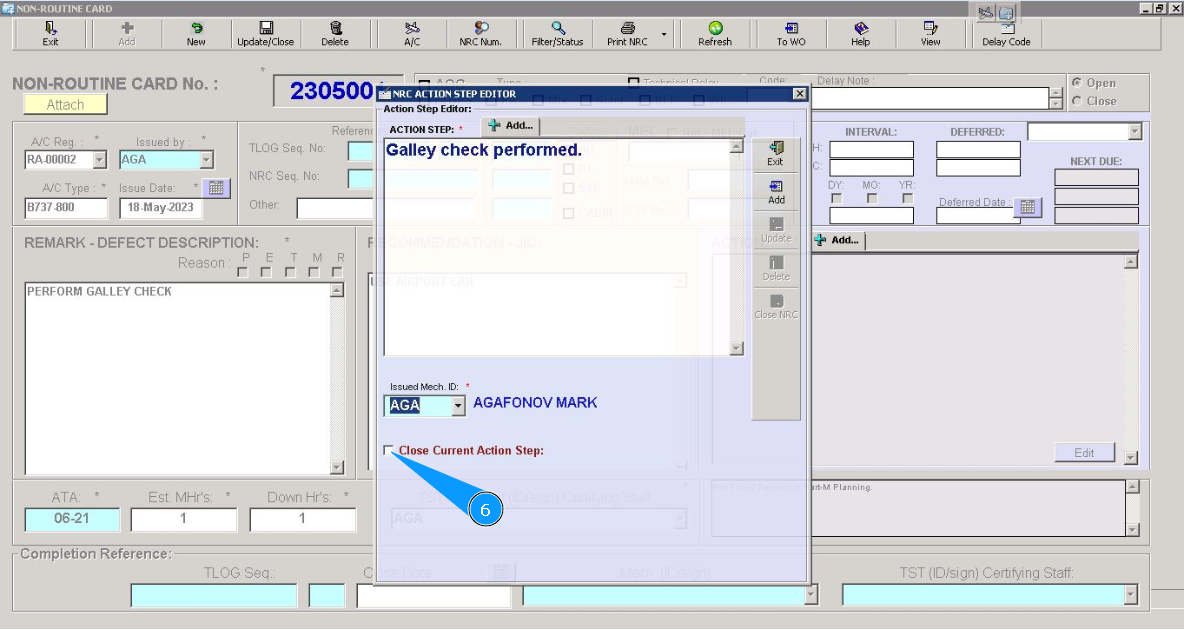Click the View toolbar icon
The width and height of the screenshot is (1184, 630).
[x=930, y=29]
